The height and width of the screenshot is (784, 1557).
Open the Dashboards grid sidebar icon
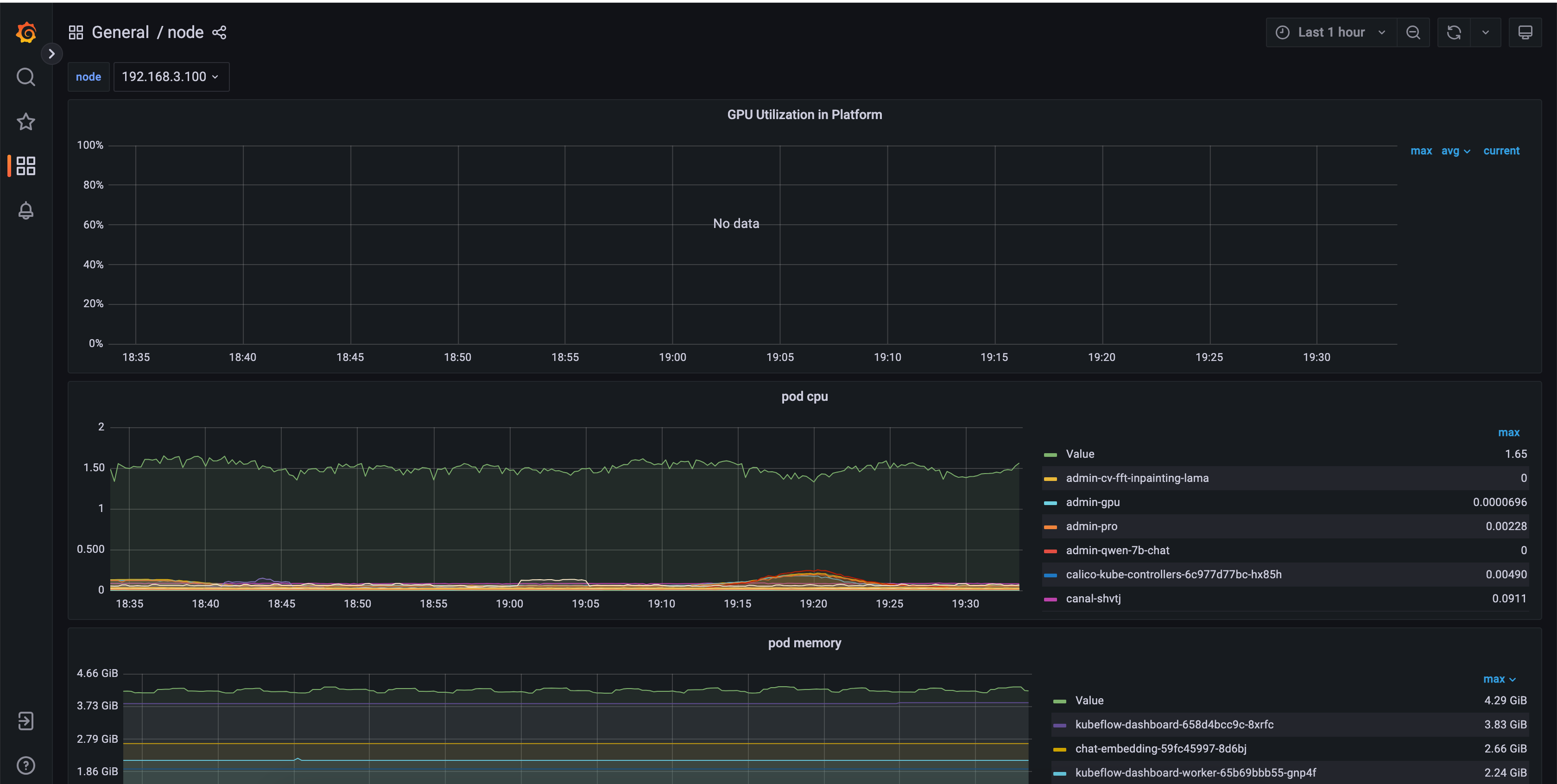click(x=25, y=165)
